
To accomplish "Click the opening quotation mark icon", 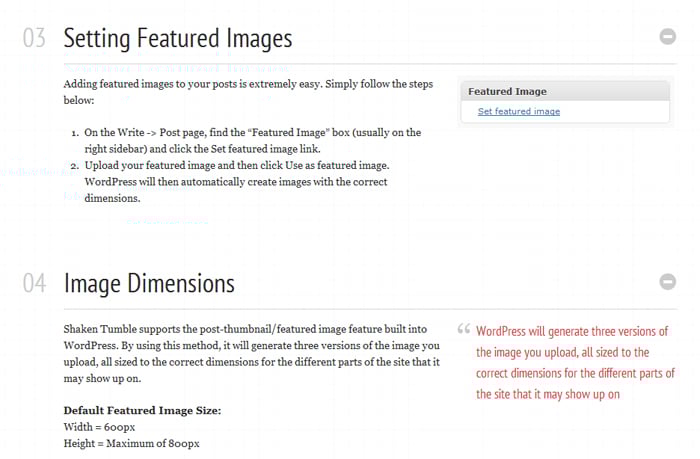I will point(464,328).
